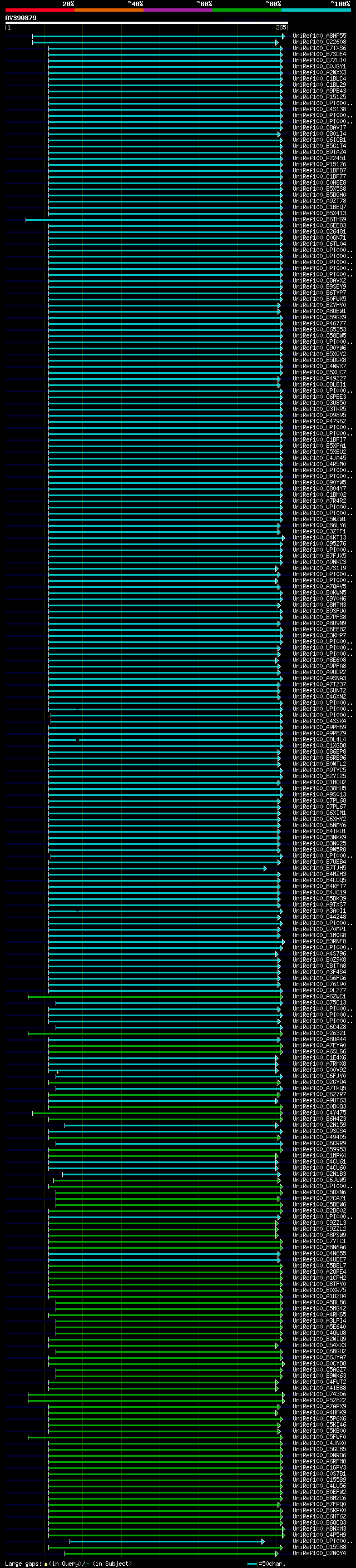356x1568 pixels.
Task: Select entry UniRef100_C1BL29
Action: pyautogui.click(x=319, y=85)
